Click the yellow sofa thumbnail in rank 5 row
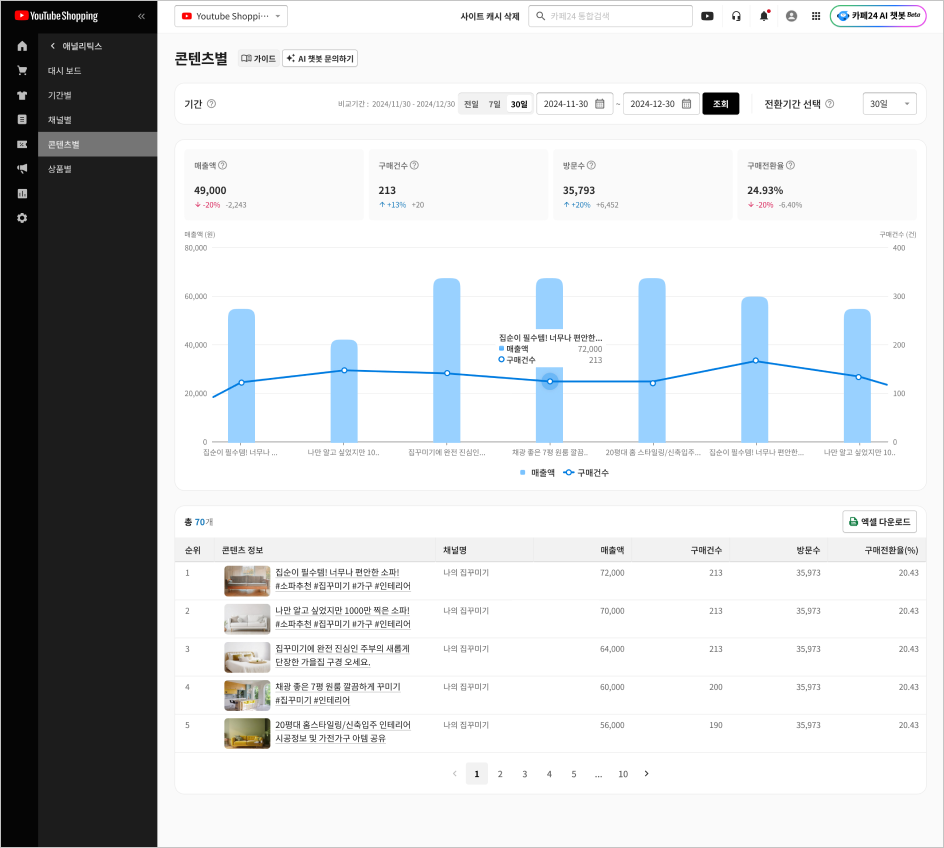Screen dimensions: 944x848 pos(247,733)
